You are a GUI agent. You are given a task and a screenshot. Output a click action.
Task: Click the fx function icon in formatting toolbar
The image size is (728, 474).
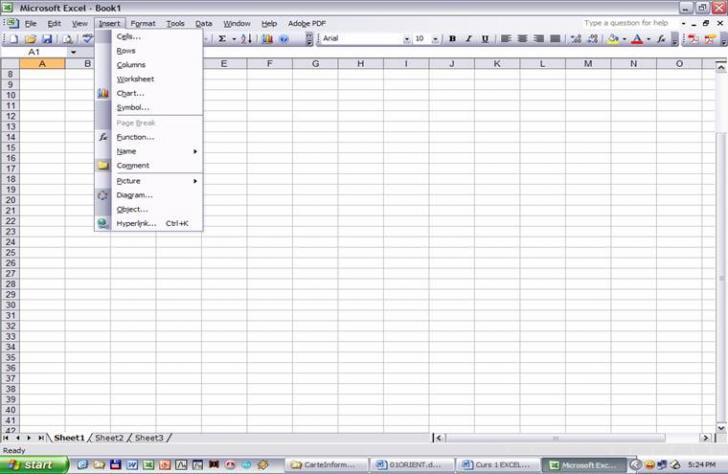click(x=661, y=39)
